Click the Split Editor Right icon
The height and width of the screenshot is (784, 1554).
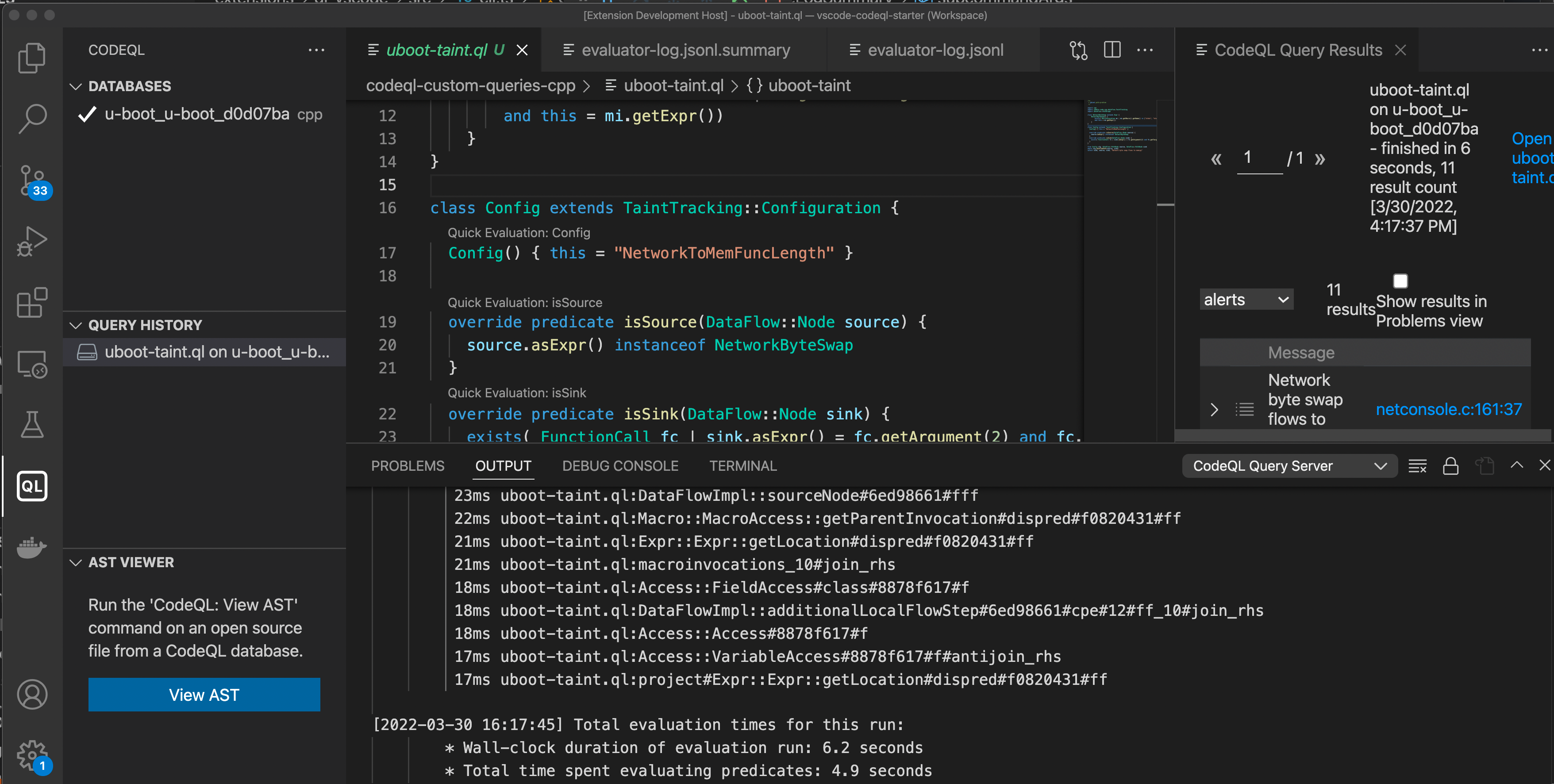click(x=1112, y=50)
